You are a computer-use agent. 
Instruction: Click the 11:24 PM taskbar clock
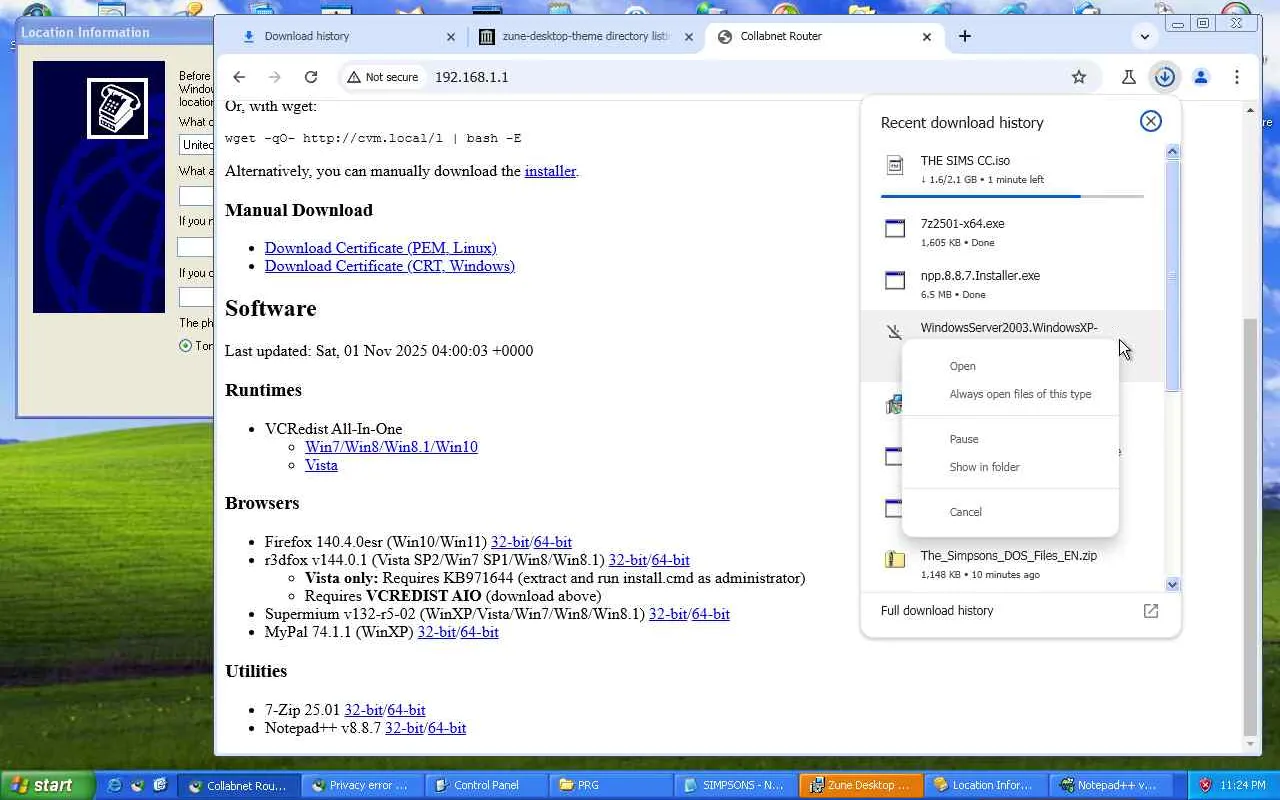(1245, 785)
